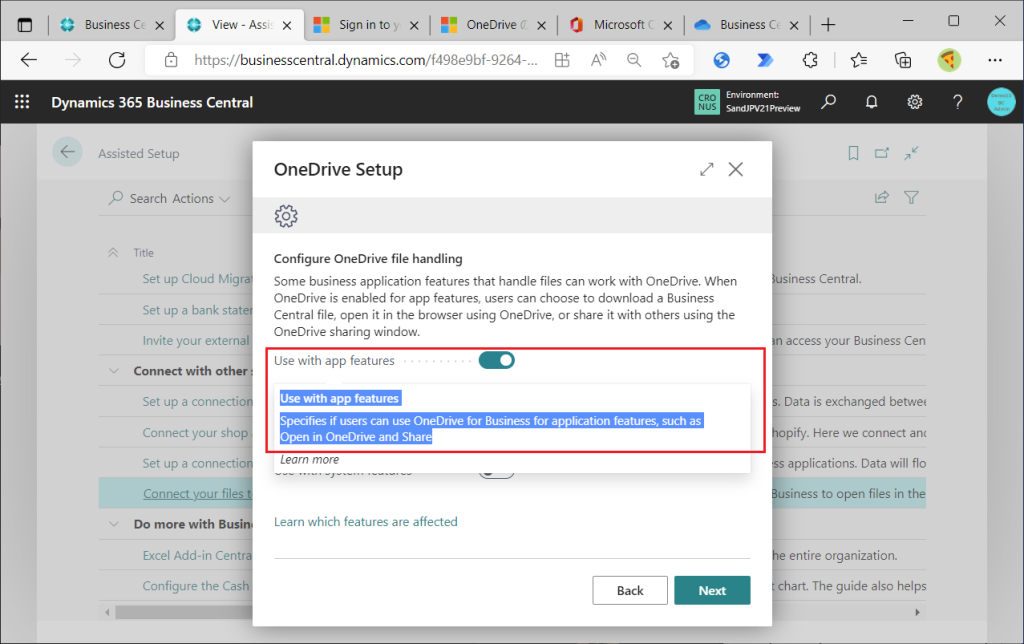Open the notifications bell
This screenshot has height=644, width=1024.
pyautogui.click(x=871, y=102)
